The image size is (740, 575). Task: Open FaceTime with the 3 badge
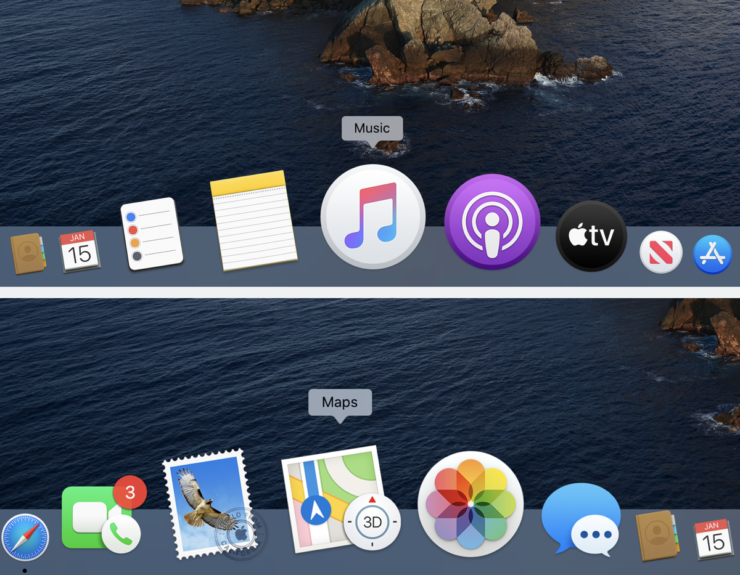(101, 517)
